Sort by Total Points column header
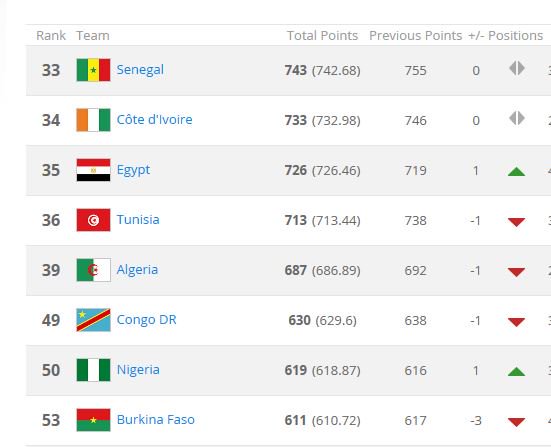 click(322, 35)
